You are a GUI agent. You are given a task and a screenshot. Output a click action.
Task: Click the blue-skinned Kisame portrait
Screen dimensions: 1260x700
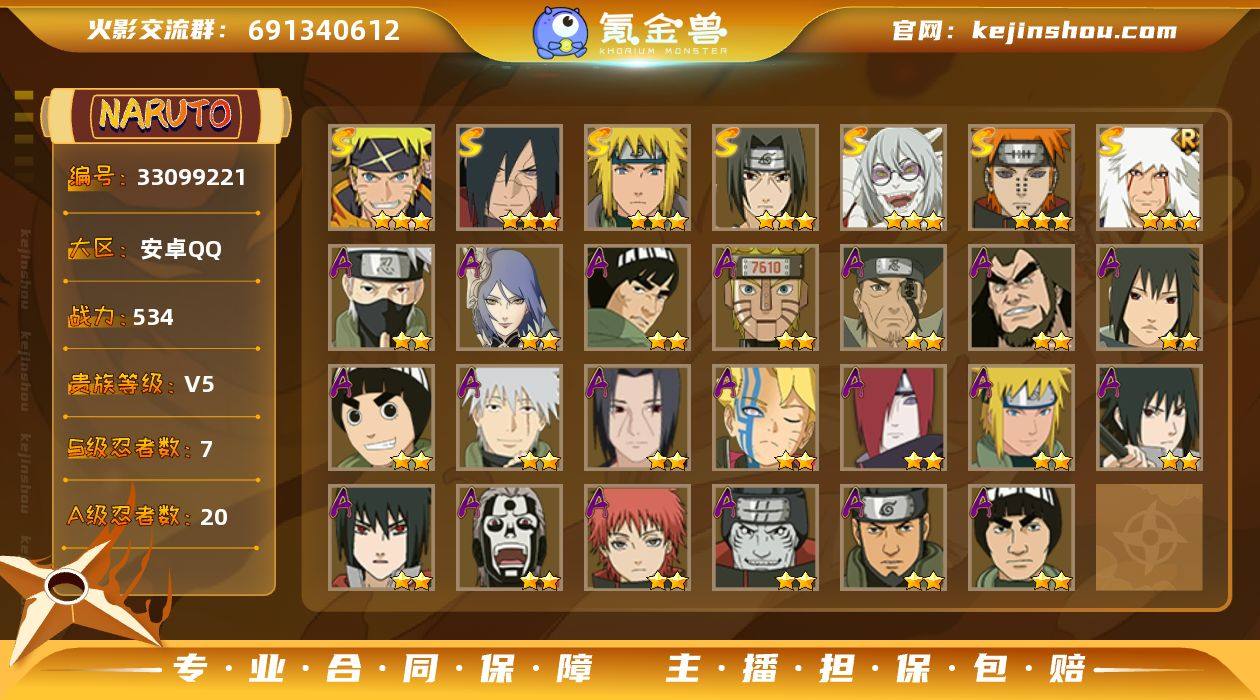[766, 538]
